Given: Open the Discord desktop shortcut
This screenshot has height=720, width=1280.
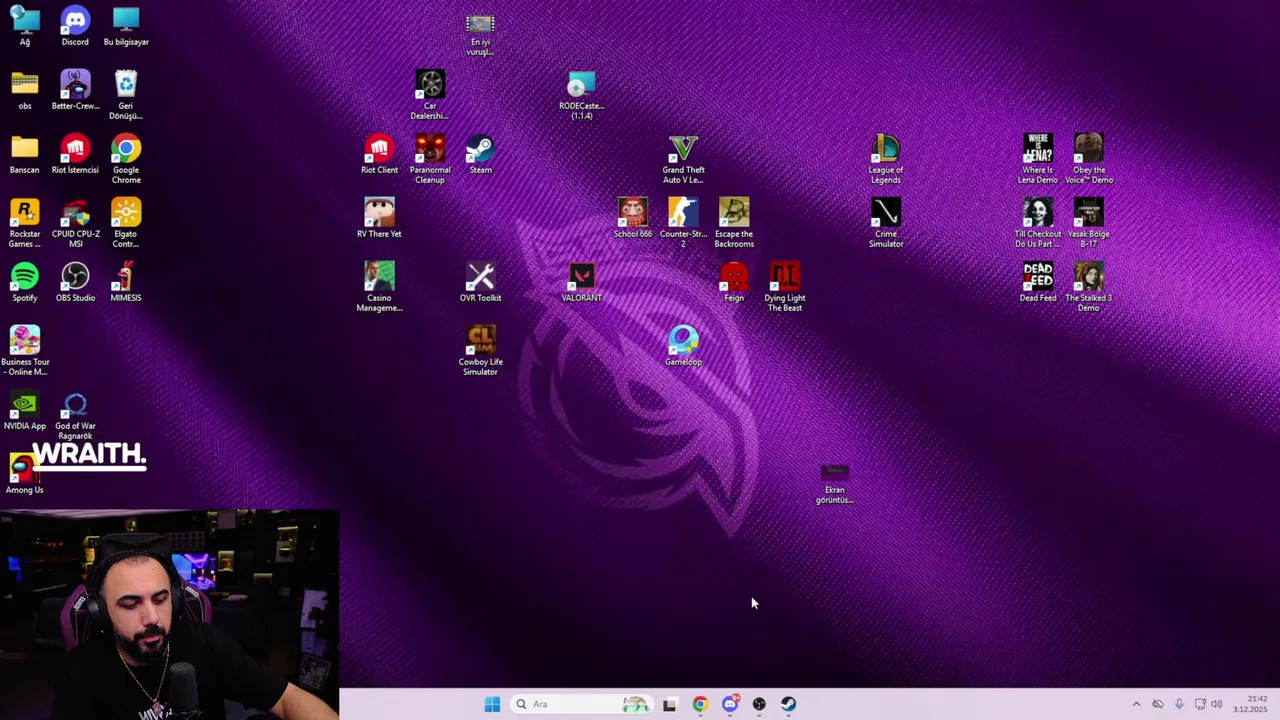Looking at the screenshot, I should [75, 26].
